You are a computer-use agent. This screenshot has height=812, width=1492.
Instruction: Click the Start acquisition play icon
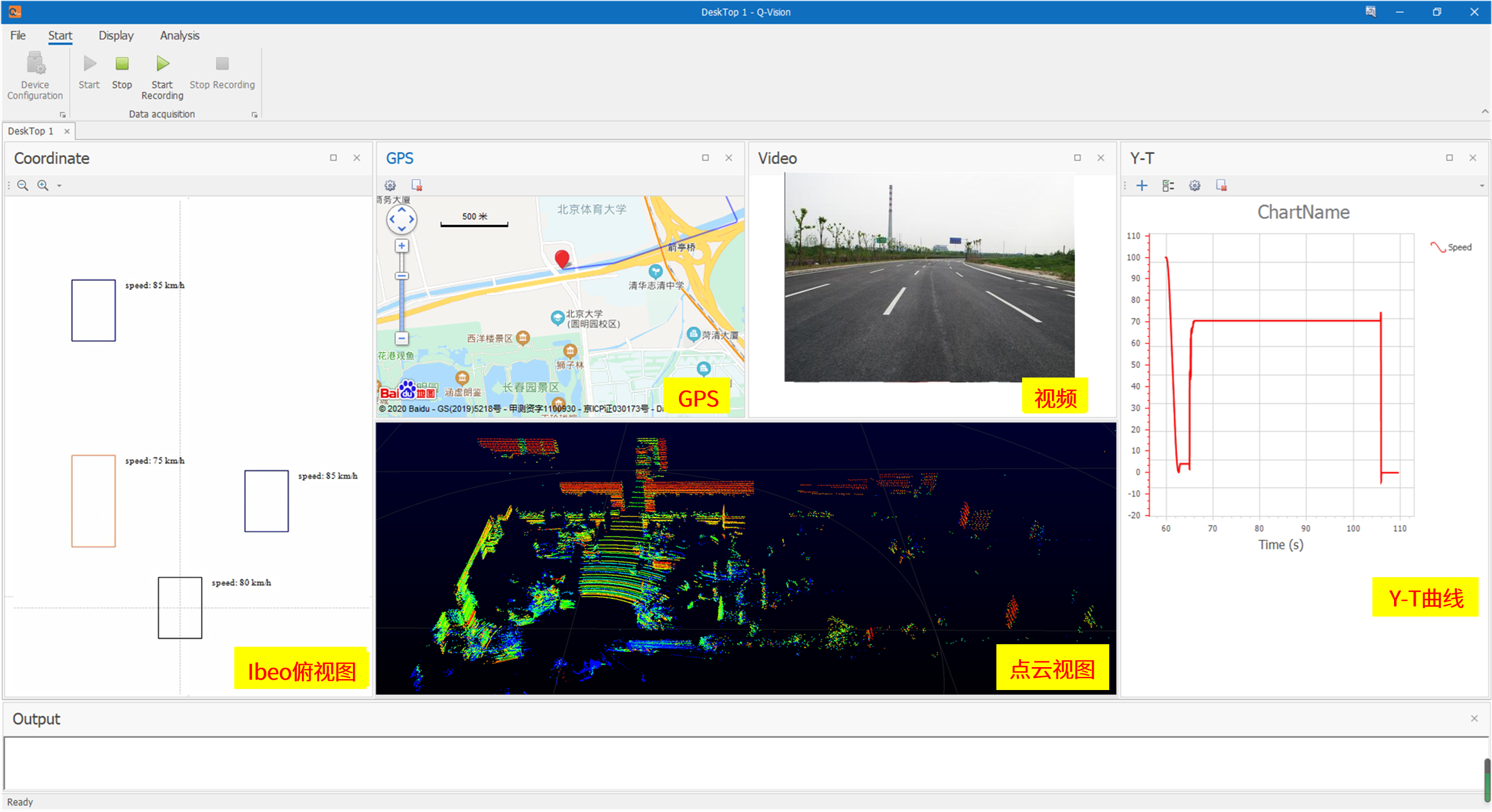[x=90, y=63]
